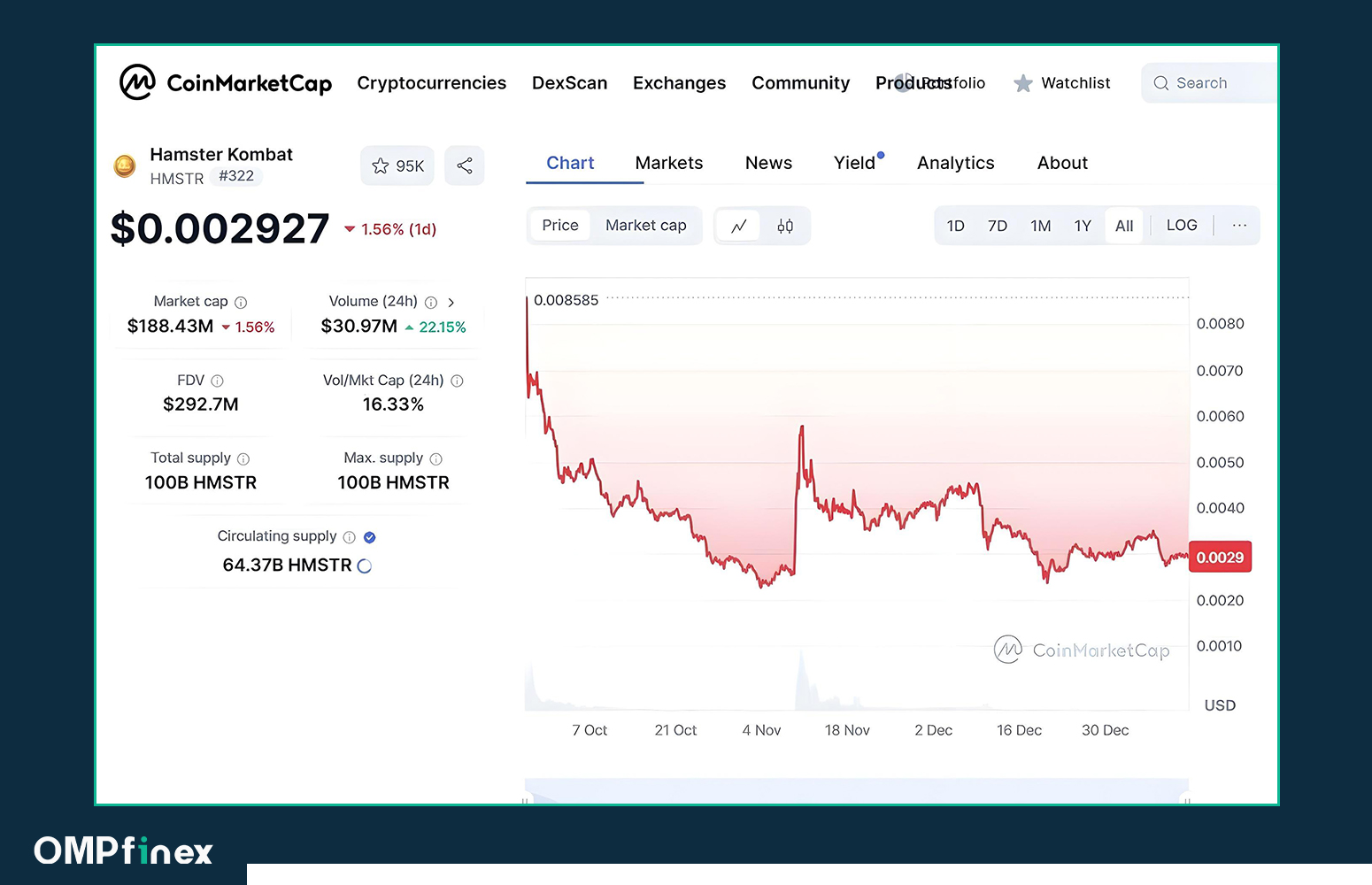Open the Cryptocurrencies menu

click(x=432, y=83)
